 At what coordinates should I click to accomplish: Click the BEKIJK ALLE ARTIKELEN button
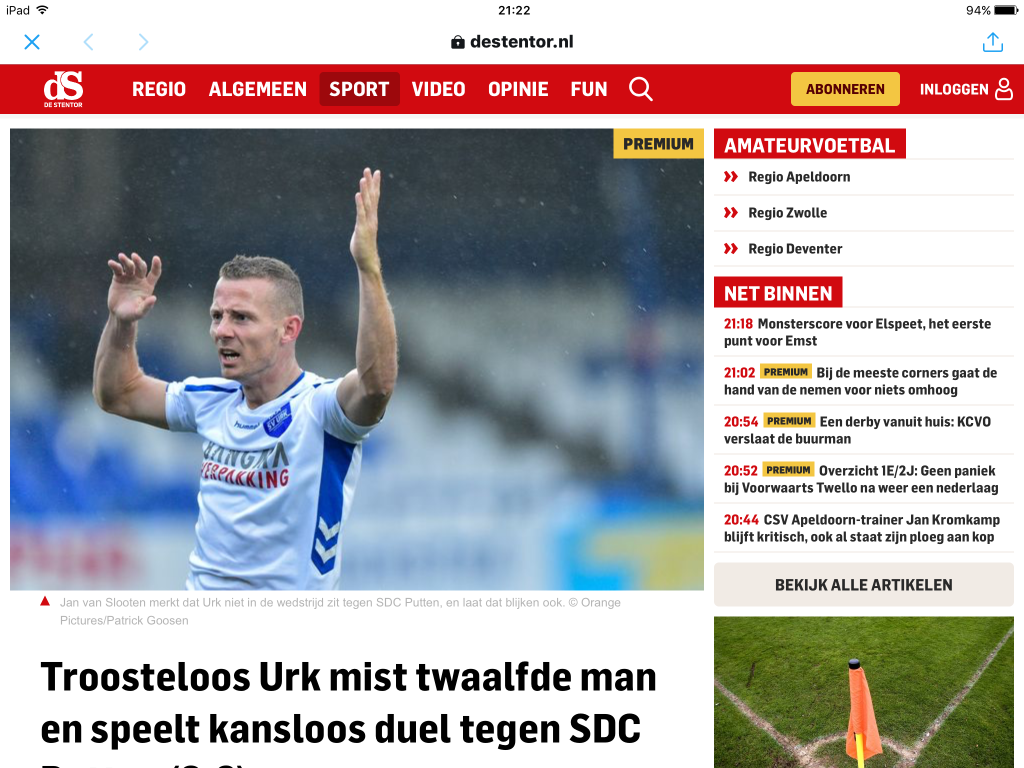[x=863, y=584]
